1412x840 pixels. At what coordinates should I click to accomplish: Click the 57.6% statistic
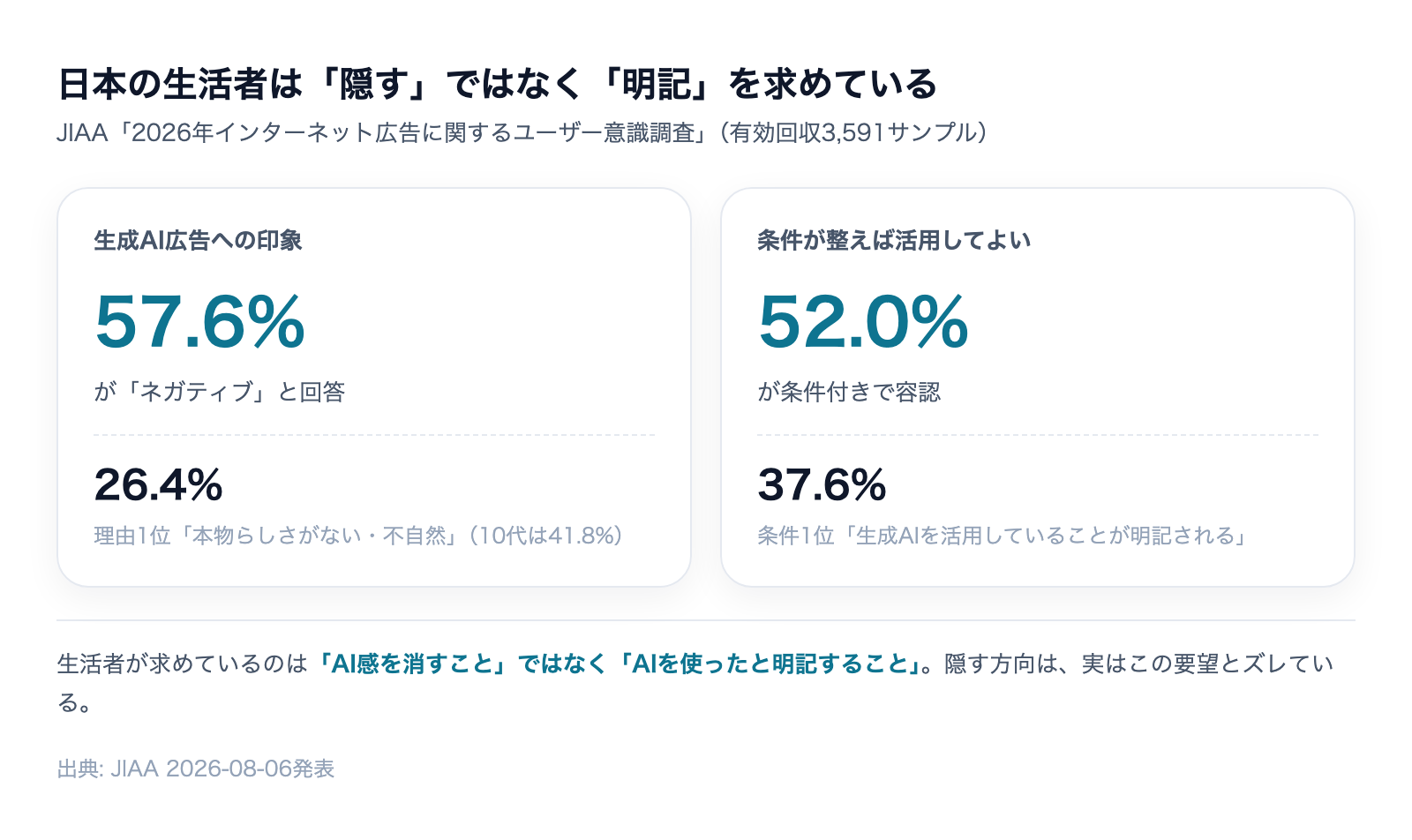pos(200,322)
